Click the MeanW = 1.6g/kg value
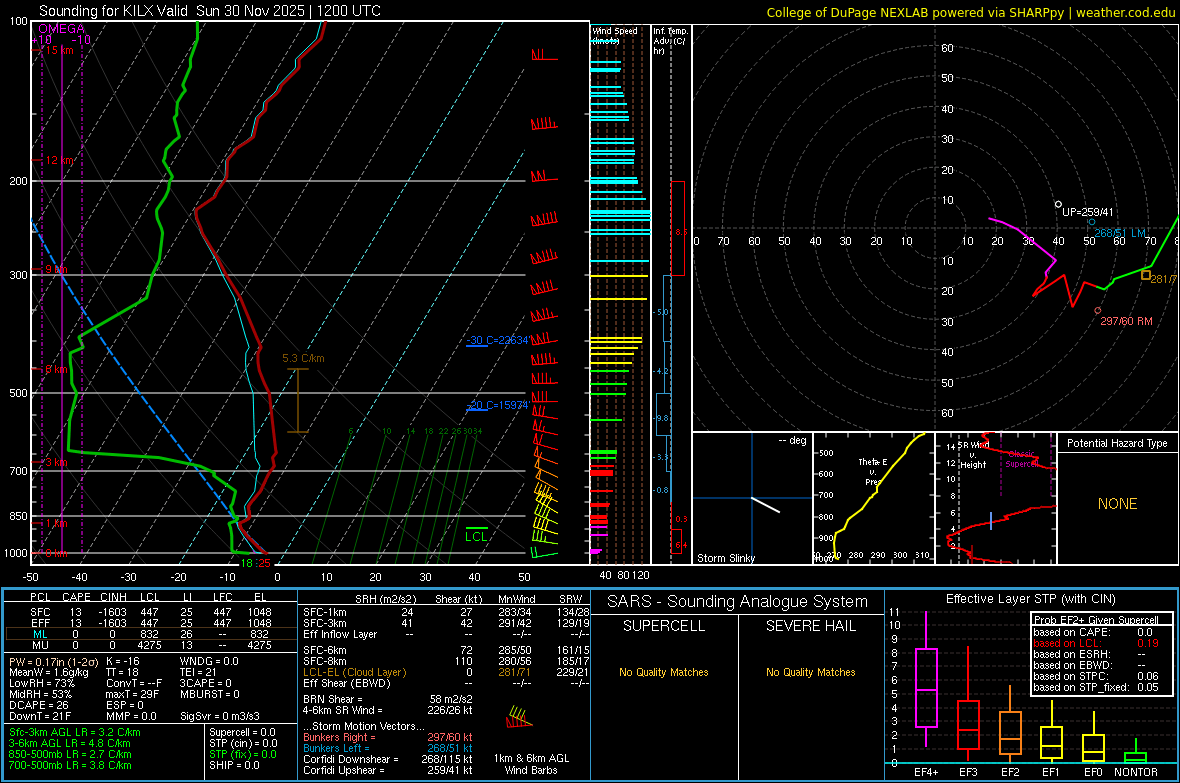The image size is (1180, 783). pos(49,672)
